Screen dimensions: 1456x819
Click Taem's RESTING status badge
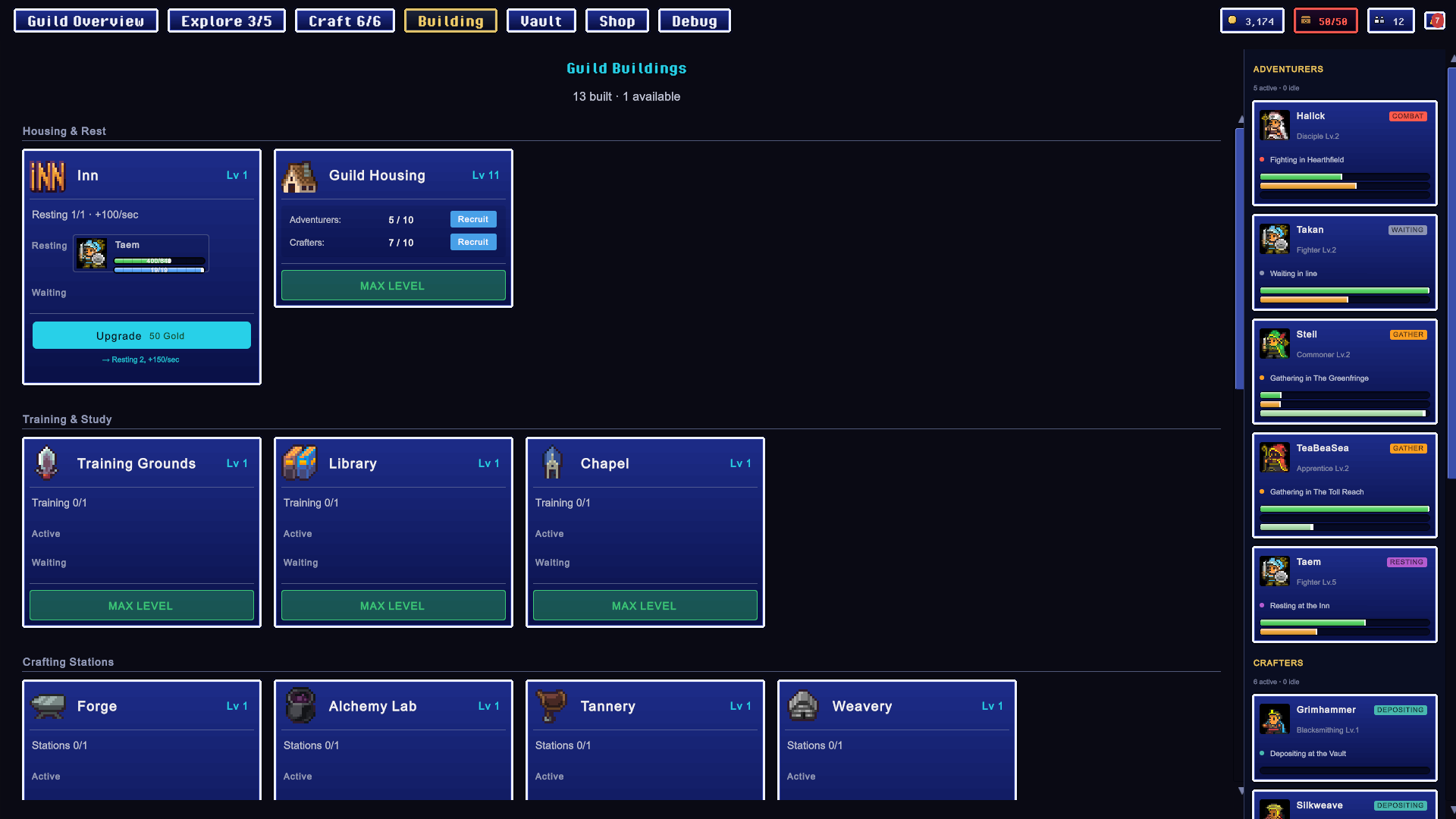(1407, 562)
